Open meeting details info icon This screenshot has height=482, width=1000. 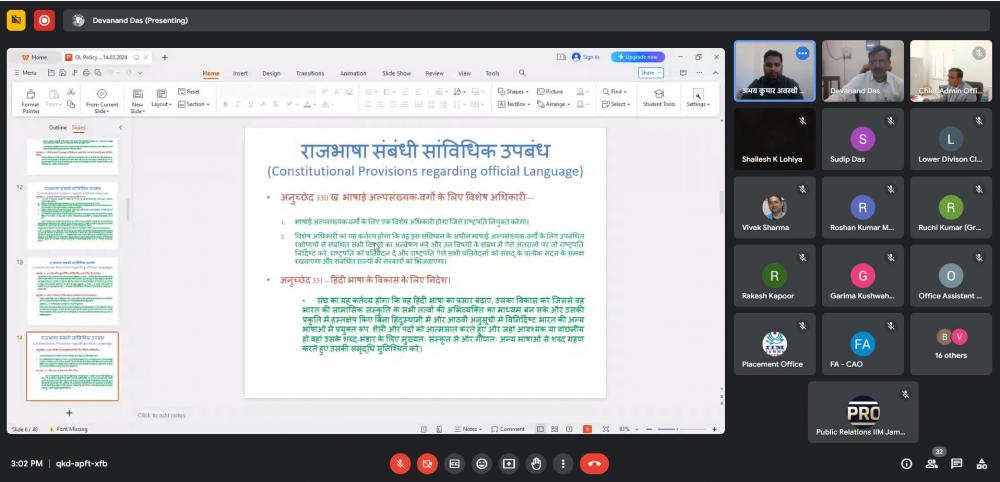coord(907,464)
